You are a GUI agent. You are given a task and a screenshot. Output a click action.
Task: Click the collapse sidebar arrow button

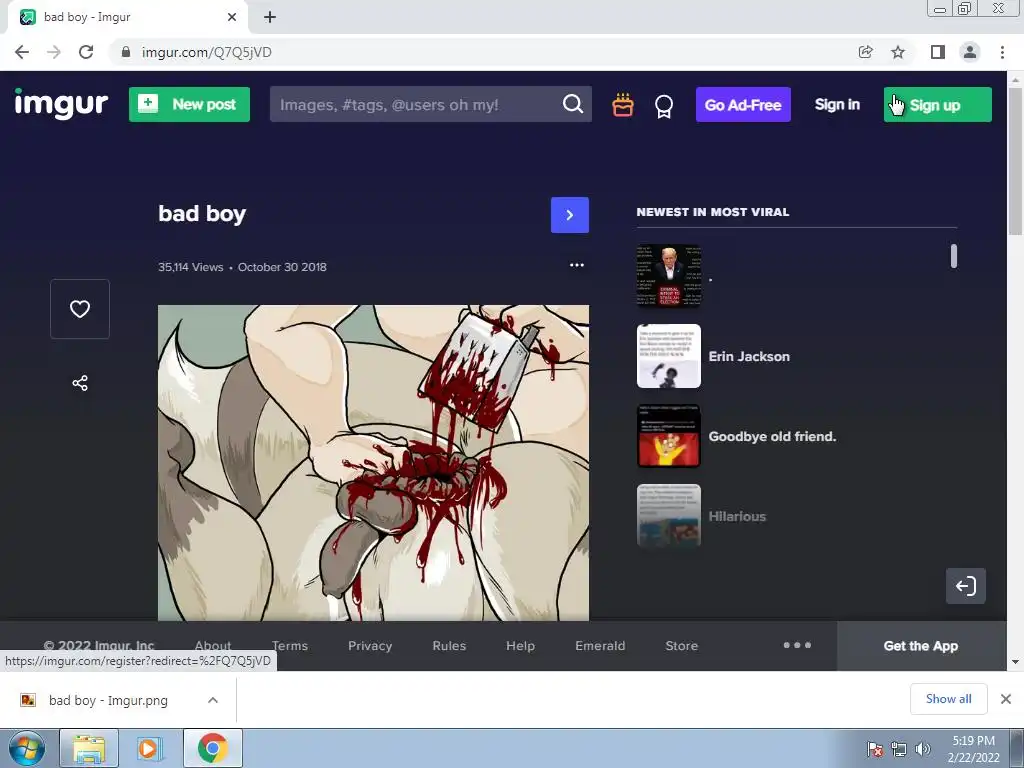pyautogui.click(x=965, y=586)
